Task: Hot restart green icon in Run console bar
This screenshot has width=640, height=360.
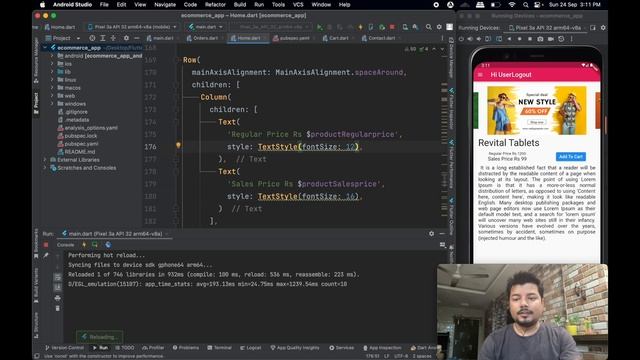Action: coord(95,245)
